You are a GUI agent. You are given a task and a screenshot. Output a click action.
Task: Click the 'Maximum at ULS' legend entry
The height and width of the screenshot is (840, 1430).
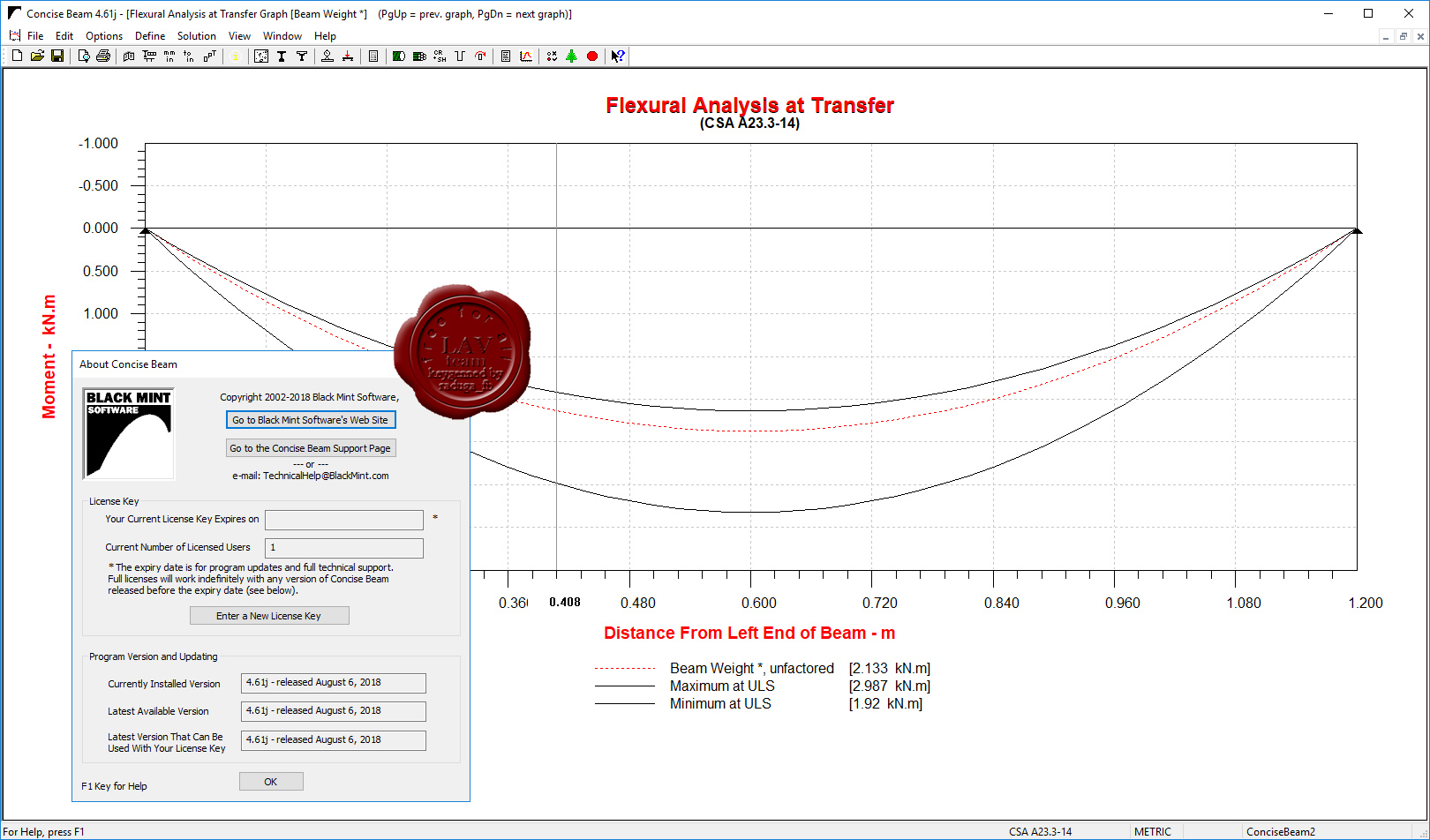coord(722,686)
